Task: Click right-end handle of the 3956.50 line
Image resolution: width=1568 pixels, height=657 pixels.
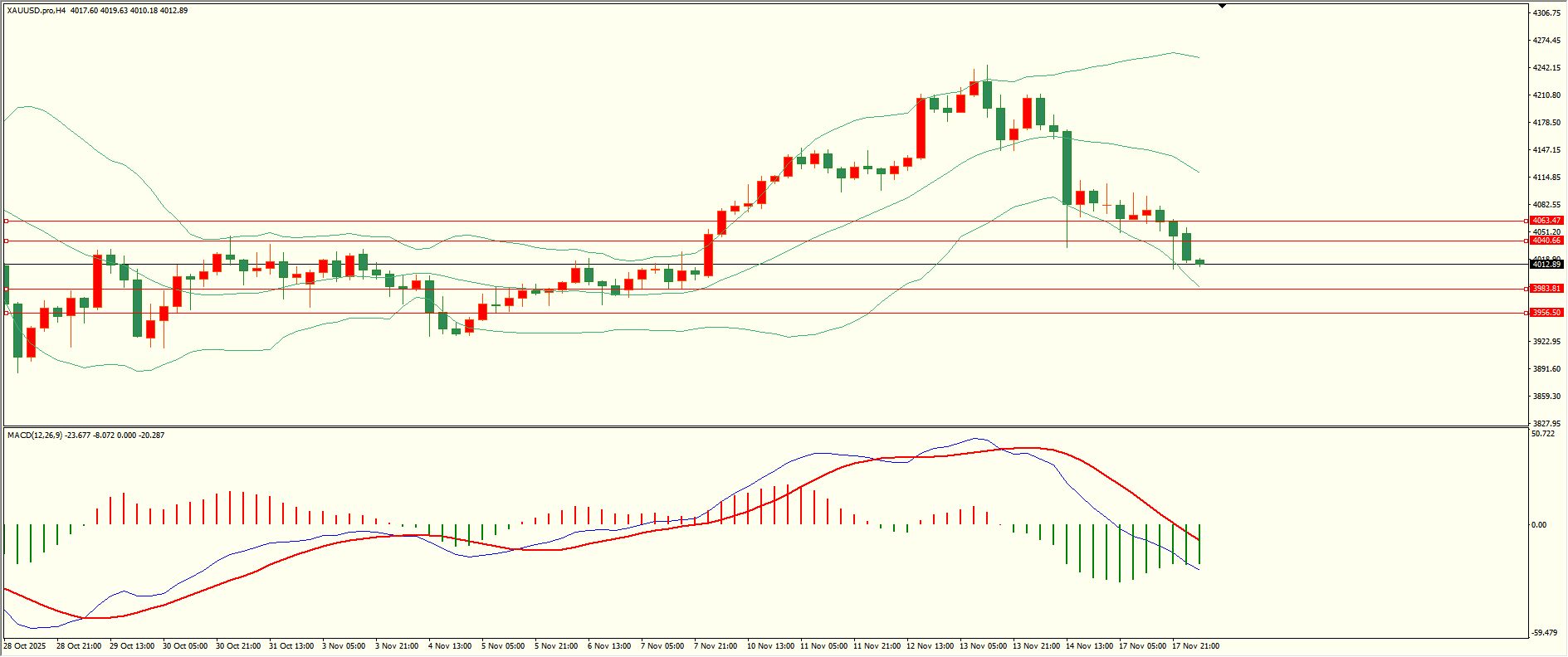Action: (x=1526, y=313)
